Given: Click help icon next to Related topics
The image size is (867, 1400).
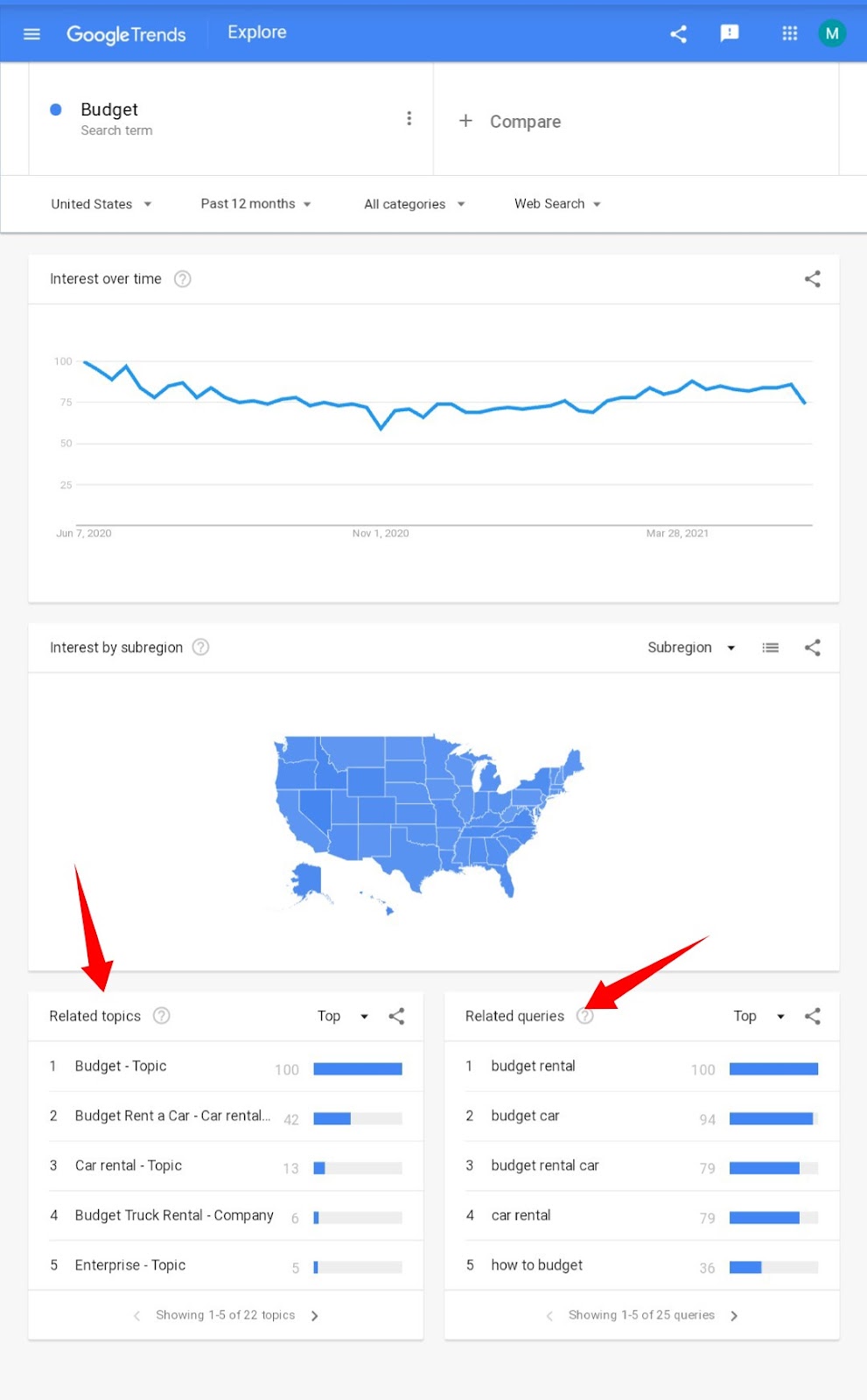Looking at the screenshot, I should click(162, 1016).
